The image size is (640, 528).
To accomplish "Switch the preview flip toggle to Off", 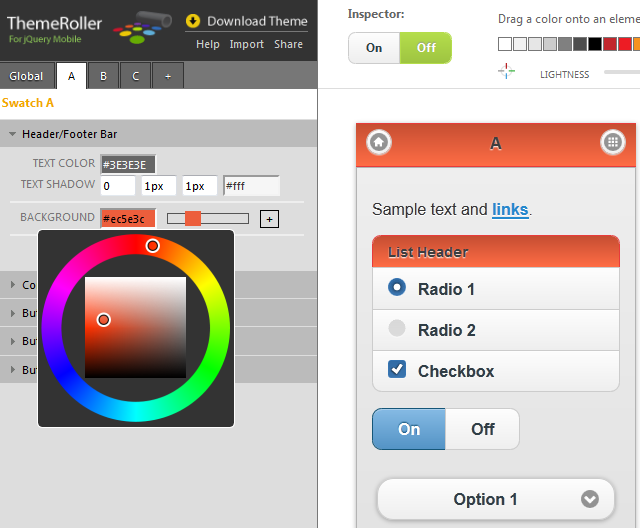I will (483, 429).
